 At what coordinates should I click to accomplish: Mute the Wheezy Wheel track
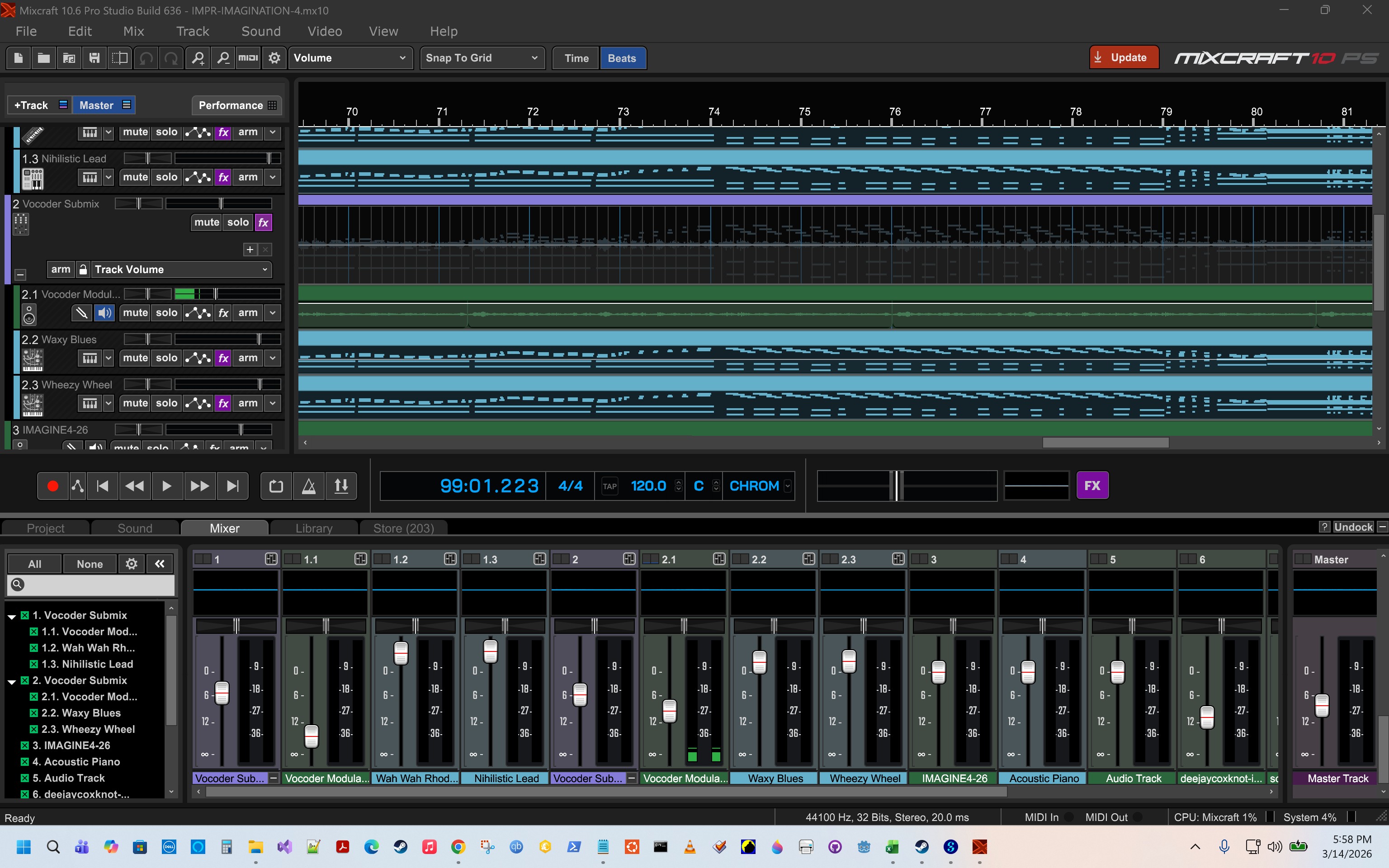(x=136, y=403)
